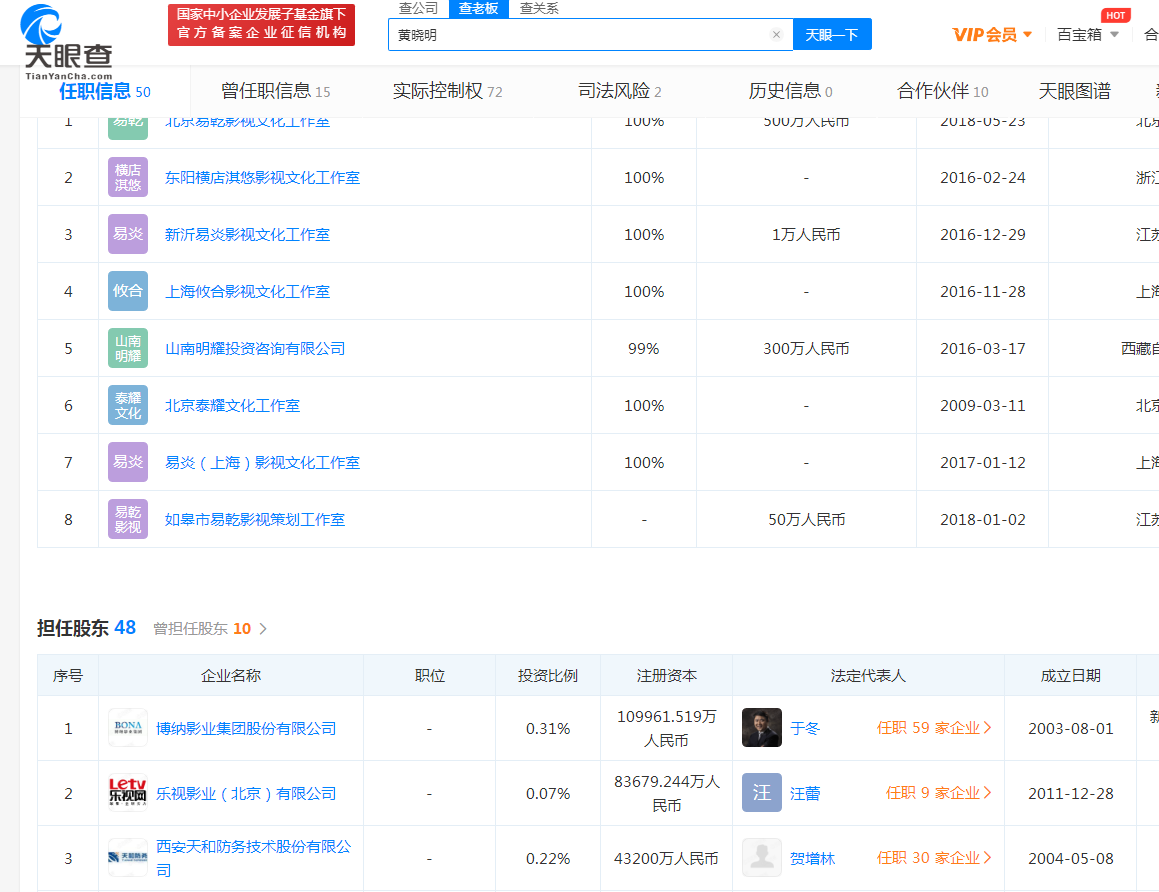This screenshot has width=1159, height=892.
Task: Click the 天眼一下 search button
Action: (x=832, y=35)
